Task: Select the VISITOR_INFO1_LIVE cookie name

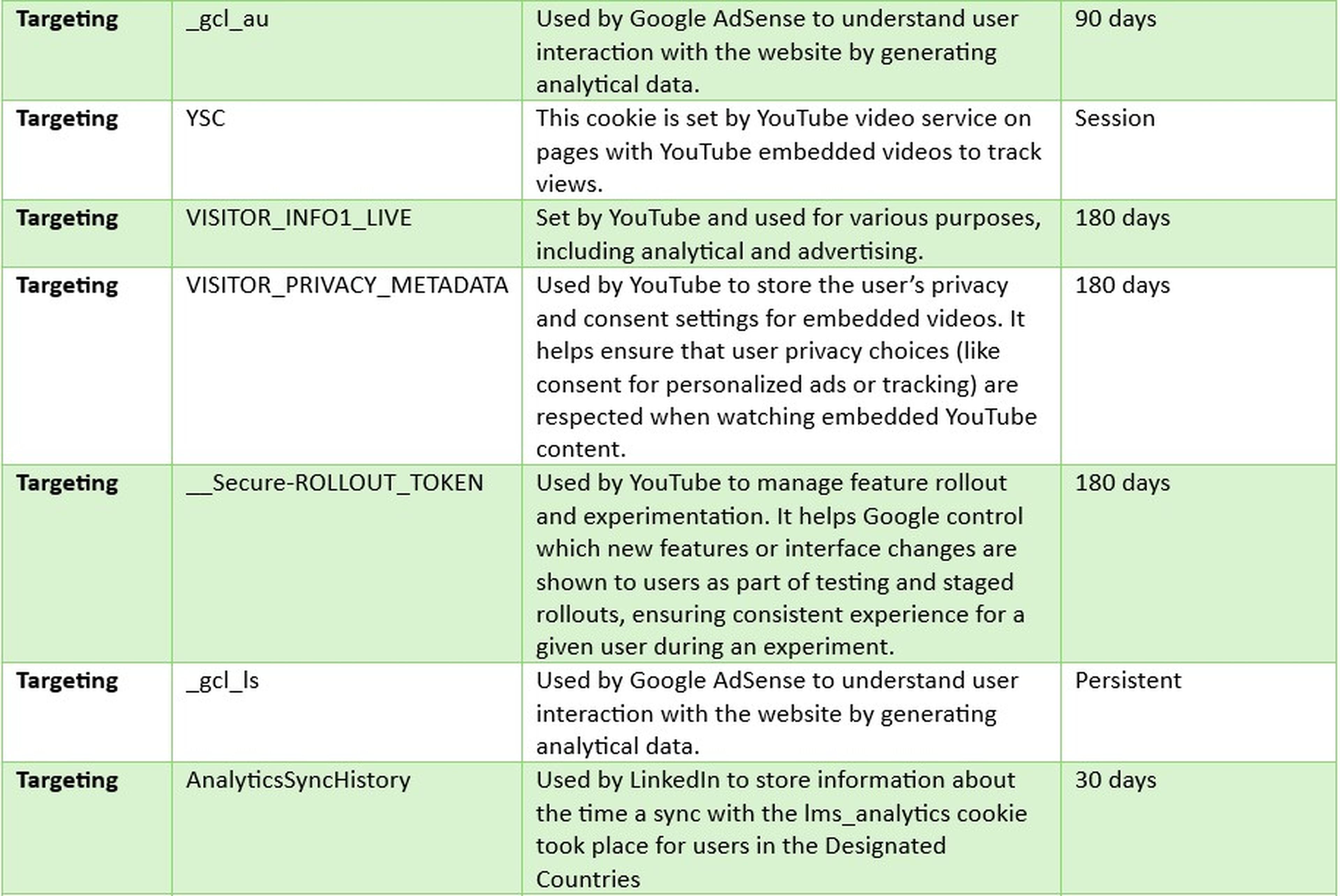Action: click(x=298, y=218)
